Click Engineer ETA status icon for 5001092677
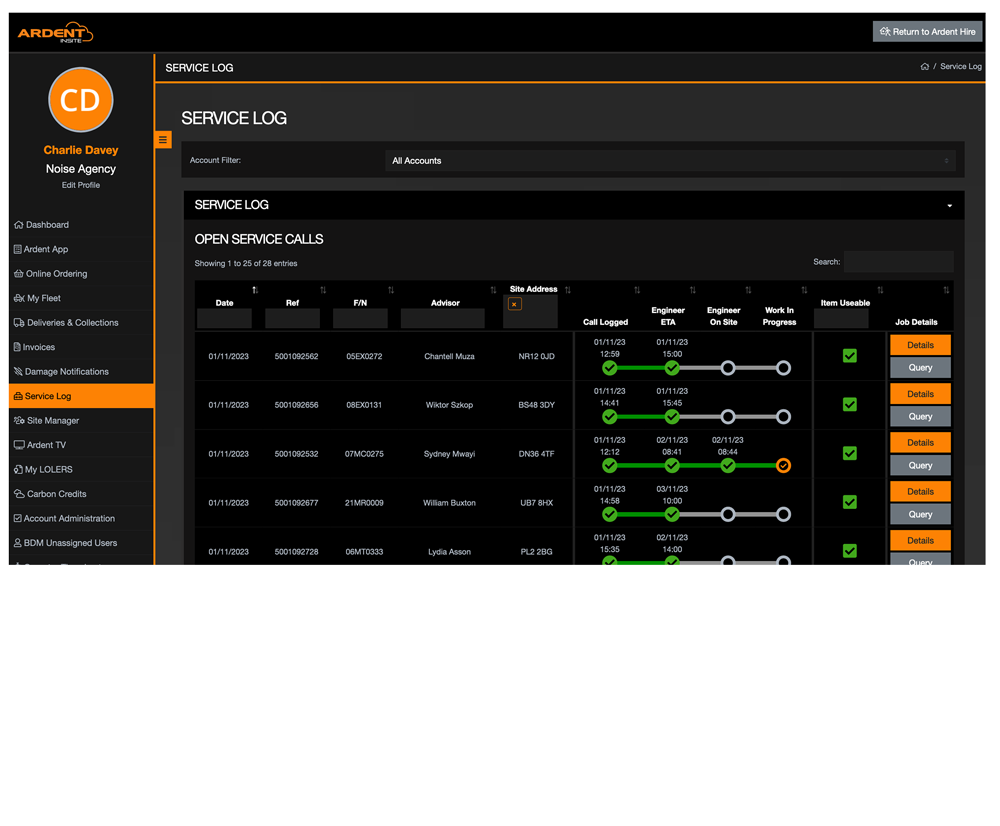Viewport: 1000px width, 826px height. pos(672,515)
